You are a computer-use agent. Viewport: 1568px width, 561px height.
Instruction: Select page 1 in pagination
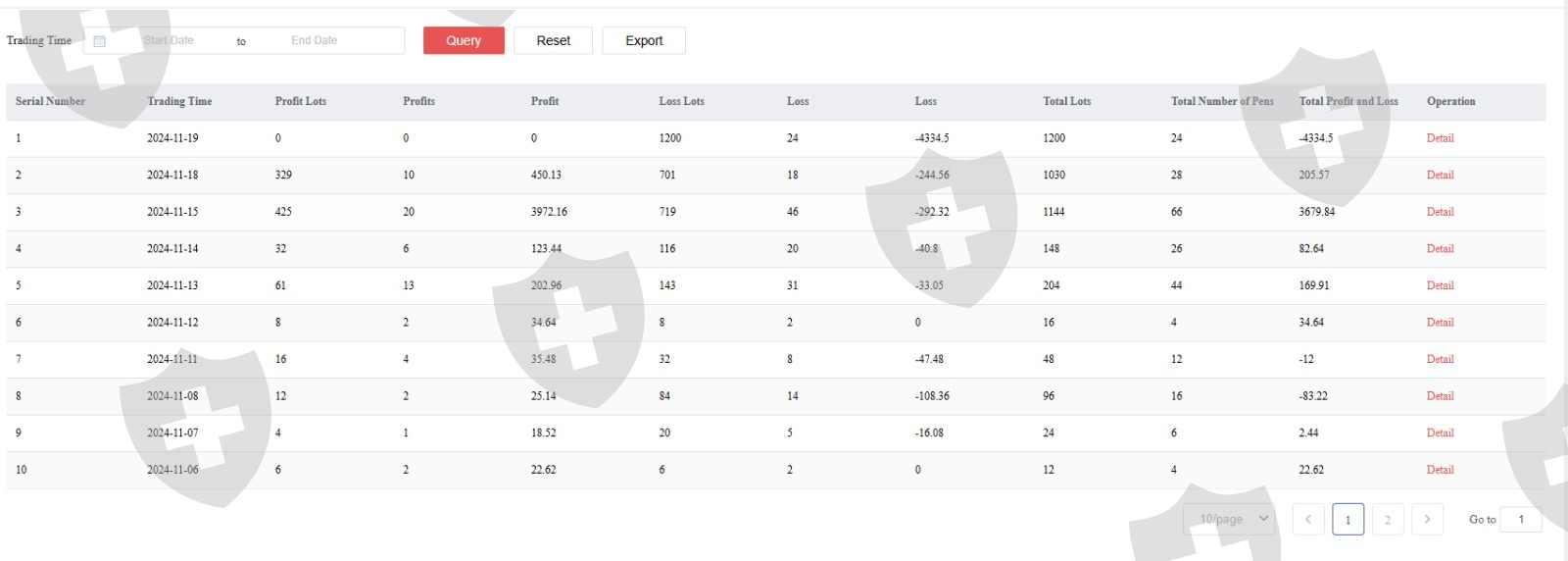(x=1347, y=520)
